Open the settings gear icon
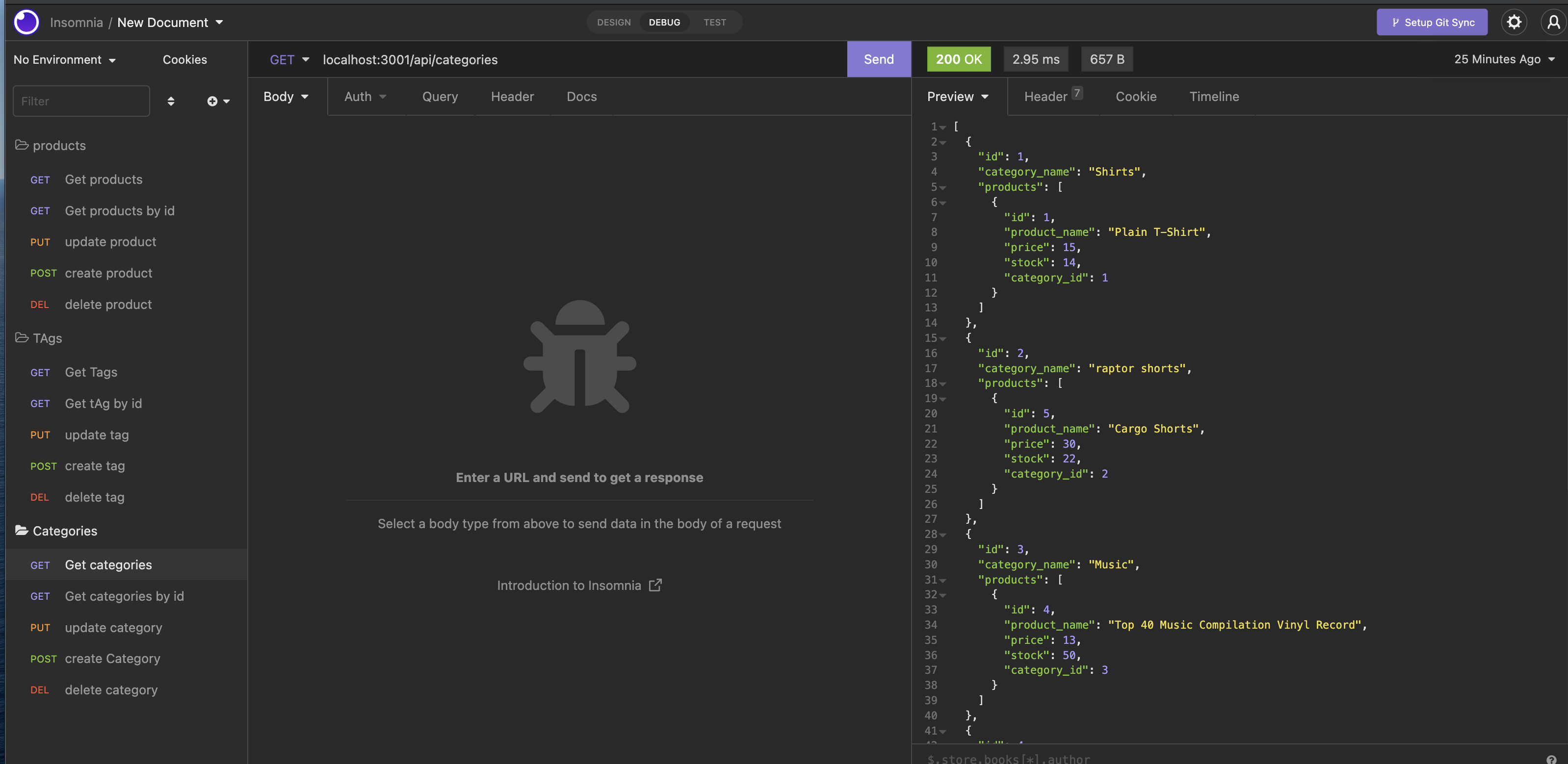The width and height of the screenshot is (1568, 764). (1514, 22)
